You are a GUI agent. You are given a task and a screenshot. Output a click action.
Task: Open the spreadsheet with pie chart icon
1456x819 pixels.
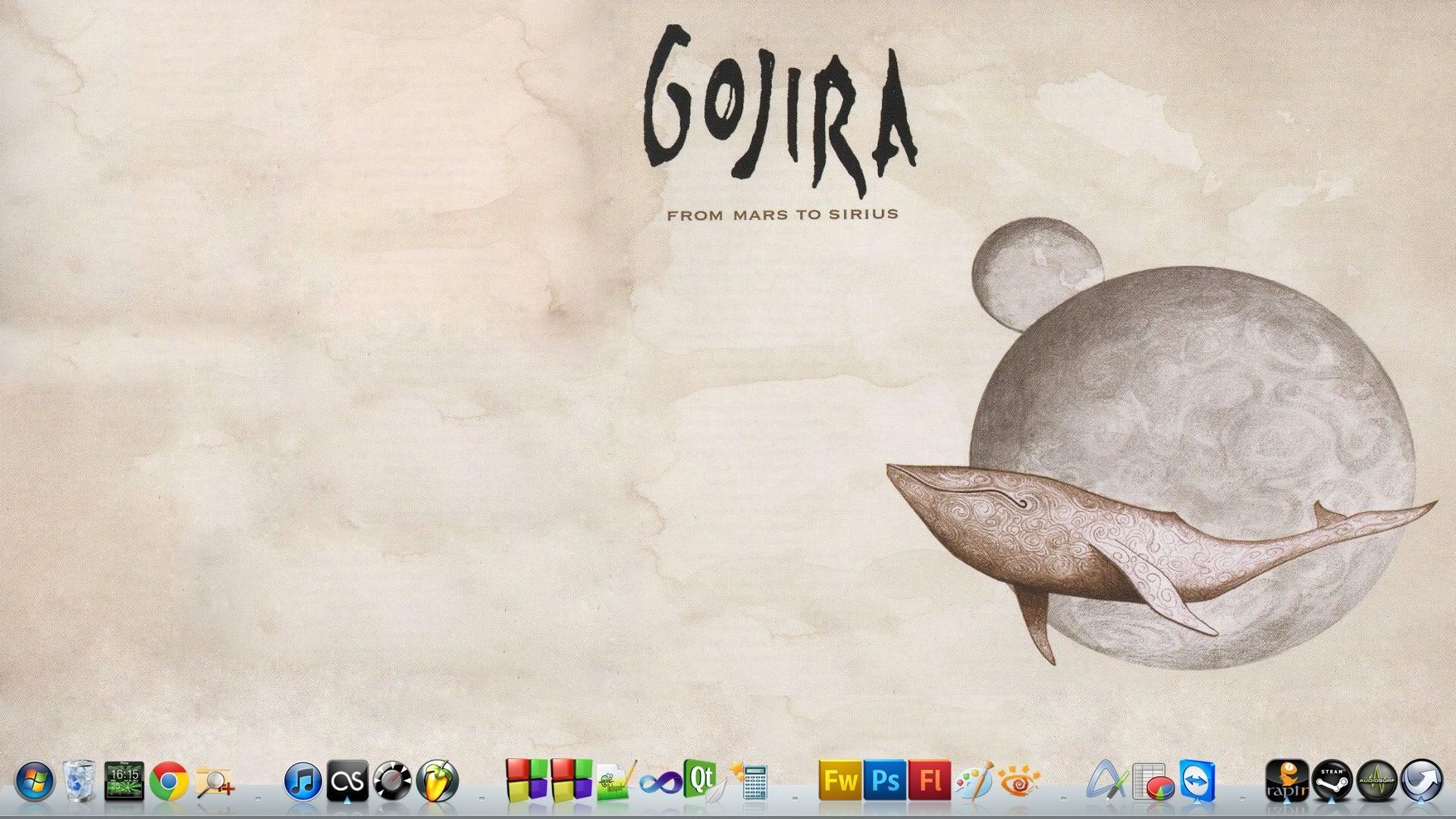tap(1153, 782)
